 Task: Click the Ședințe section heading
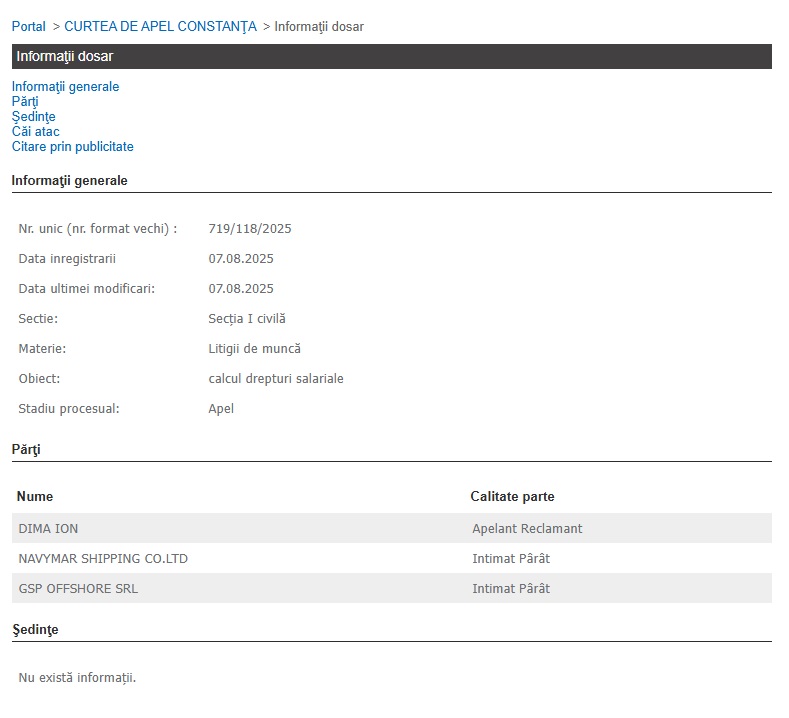pyautogui.click(x=35, y=629)
